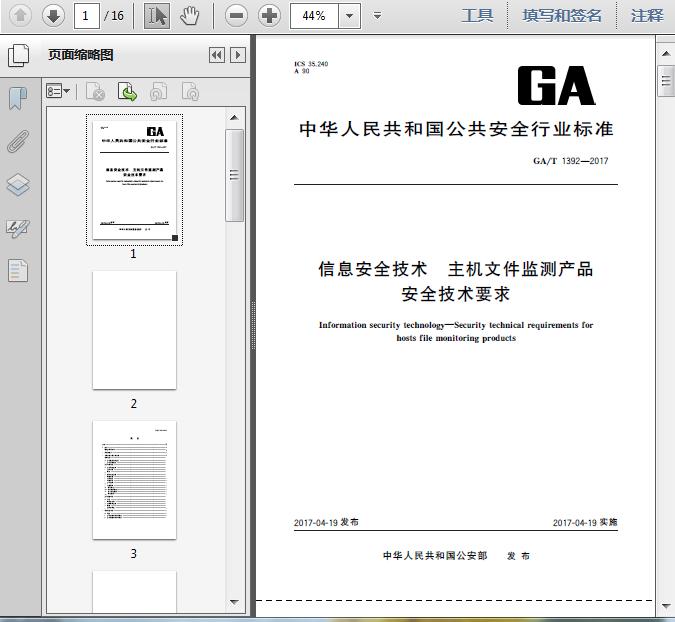The width and height of the screenshot is (675, 622).
Task: Click document scroll up arrow
Action: pos(666,53)
